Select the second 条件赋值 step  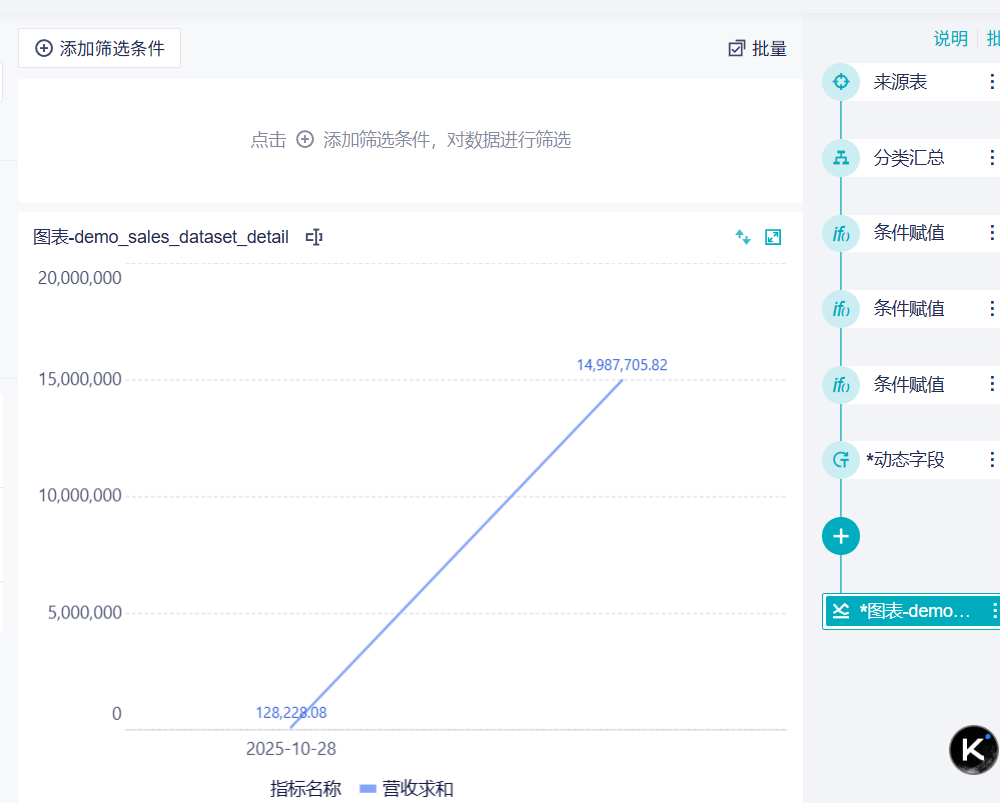912,309
